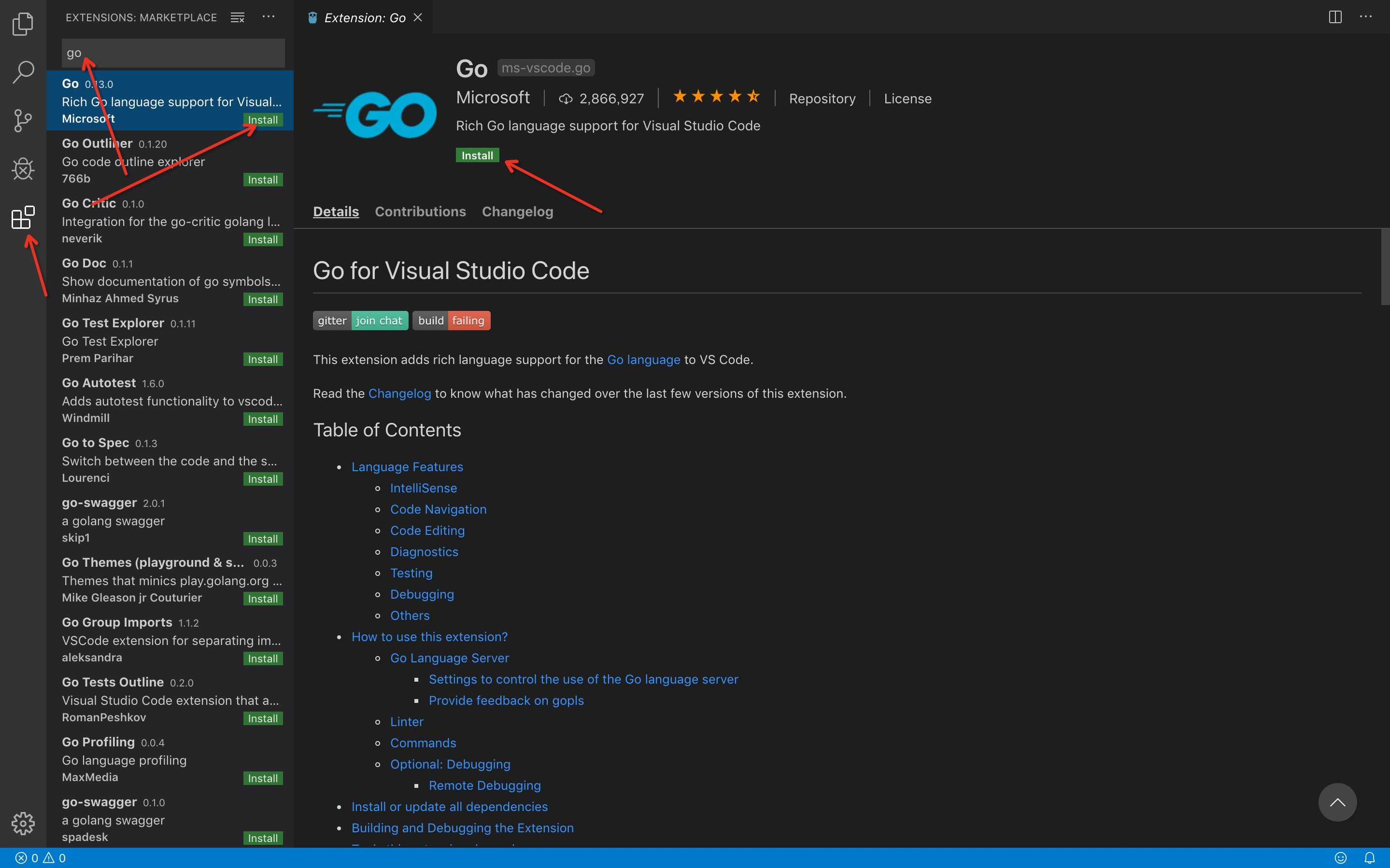
Task: Click the readme vertical scrollbar
Action: click(x=1384, y=267)
